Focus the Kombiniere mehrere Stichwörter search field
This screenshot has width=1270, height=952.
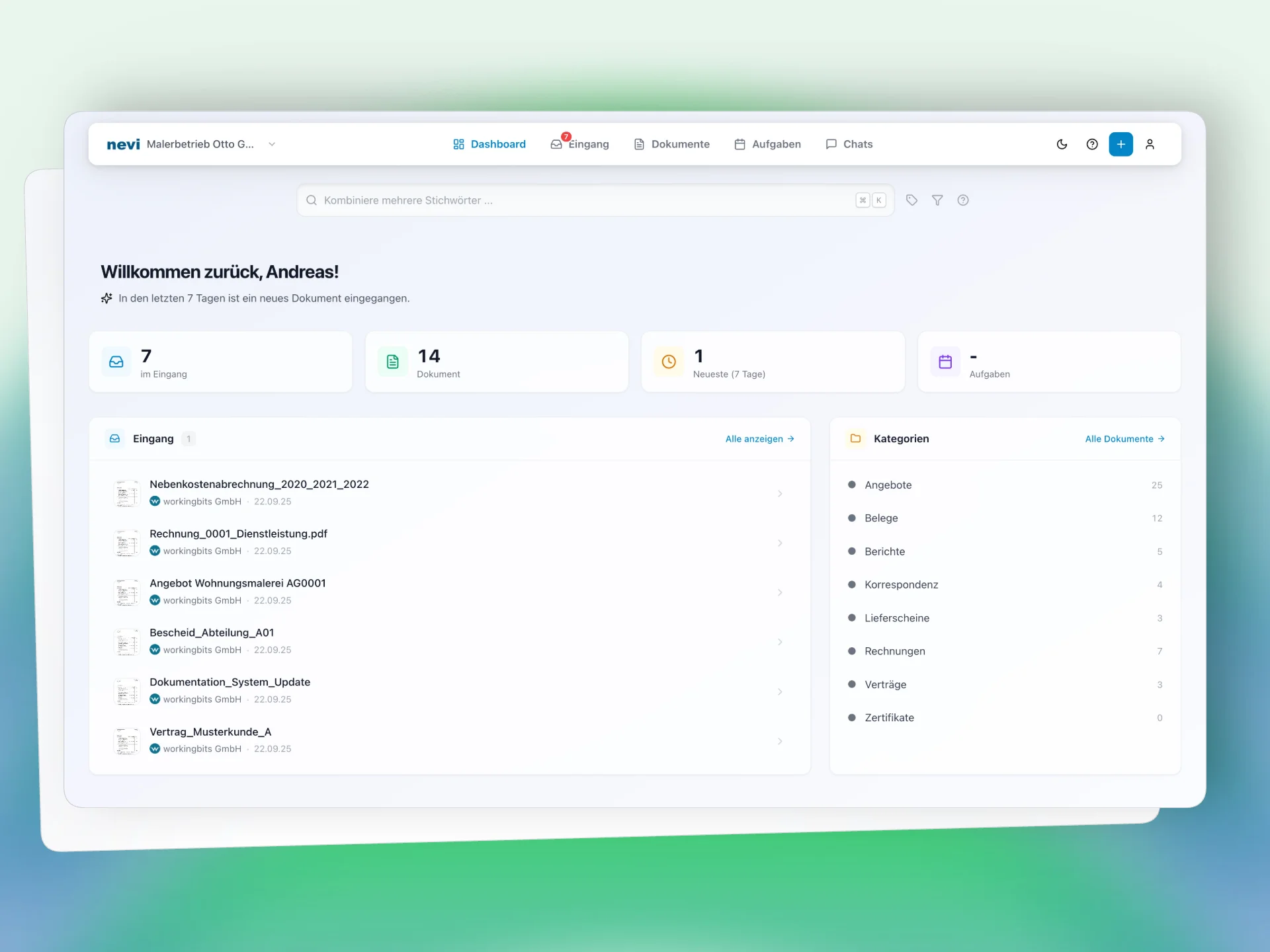pyautogui.click(x=582, y=200)
